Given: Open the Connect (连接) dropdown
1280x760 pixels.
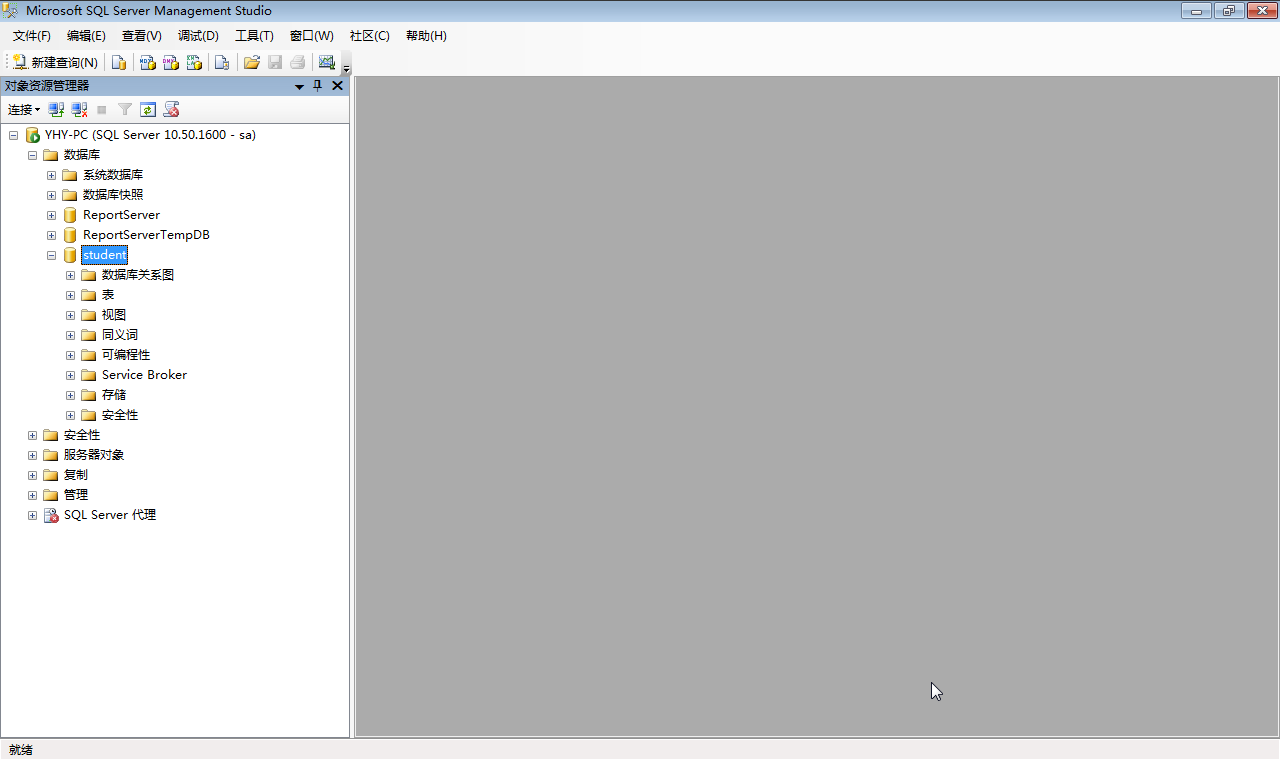Looking at the screenshot, I should click(24, 109).
